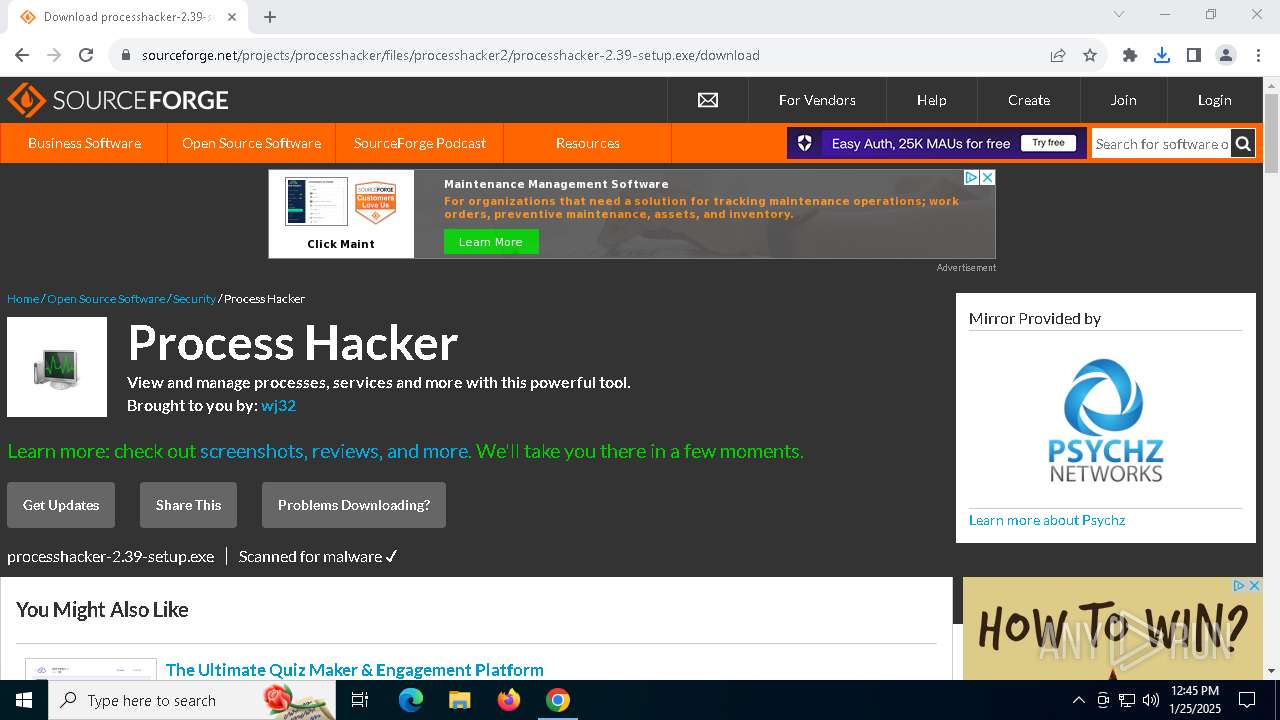Focus the Search for software field
The height and width of the screenshot is (720, 1280).
point(1161,144)
